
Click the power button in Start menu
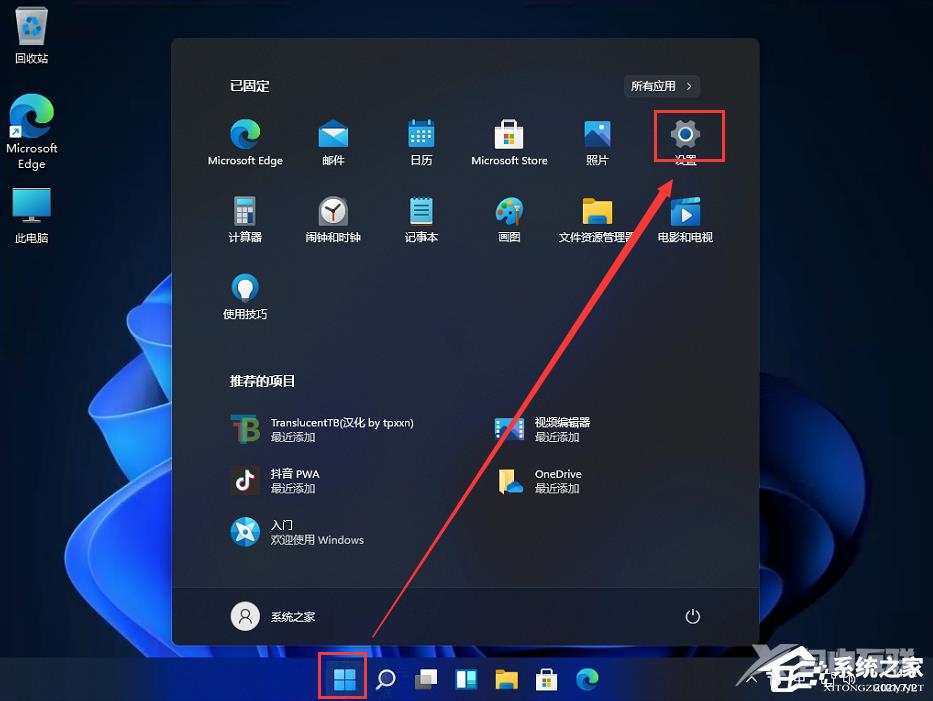(x=693, y=616)
